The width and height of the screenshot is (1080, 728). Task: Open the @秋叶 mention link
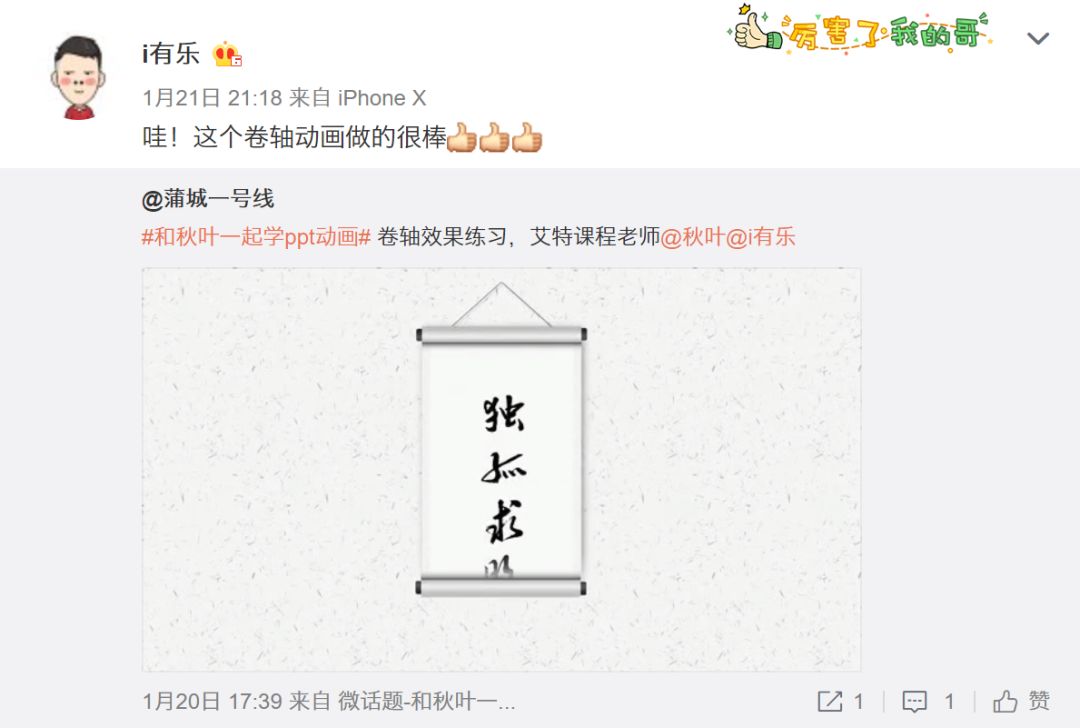coord(692,237)
